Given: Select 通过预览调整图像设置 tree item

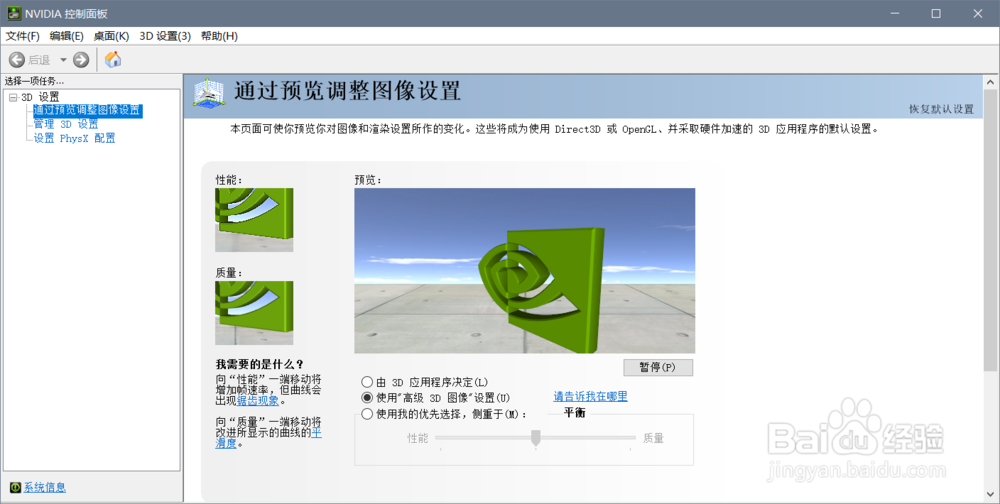Looking at the screenshot, I should (87, 110).
